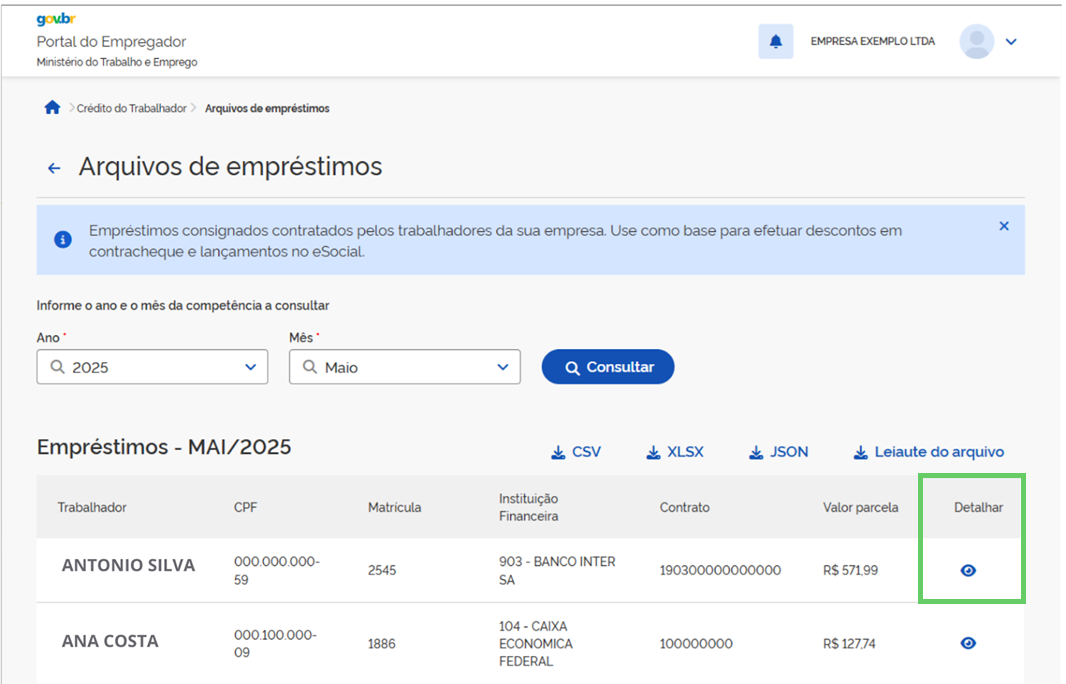Click the info icon in banner
1066x684 pixels.
(63, 239)
